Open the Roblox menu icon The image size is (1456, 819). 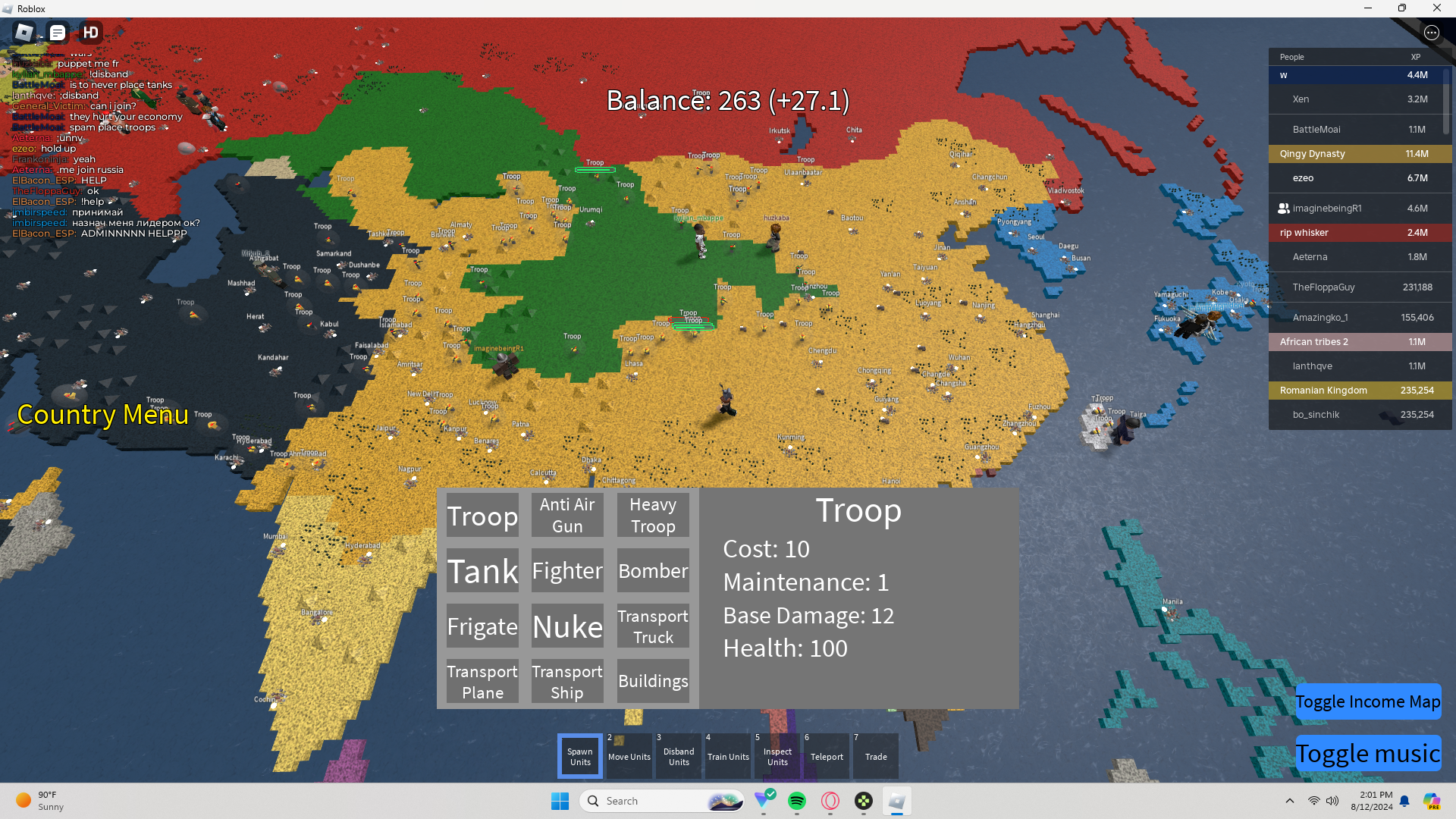click(24, 33)
